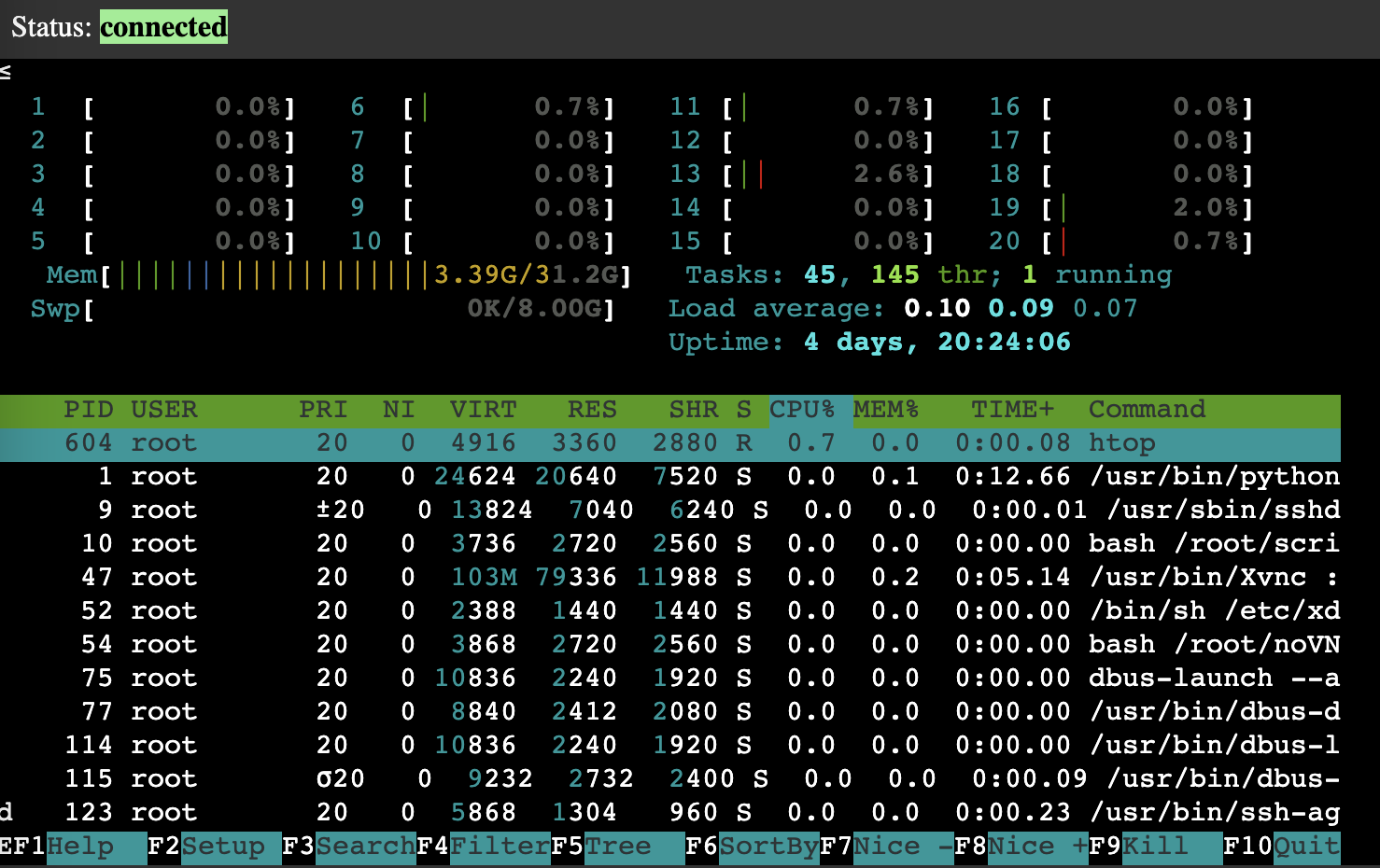The image size is (1380, 868).
Task: Click the Load average values
Action: click(1021, 309)
